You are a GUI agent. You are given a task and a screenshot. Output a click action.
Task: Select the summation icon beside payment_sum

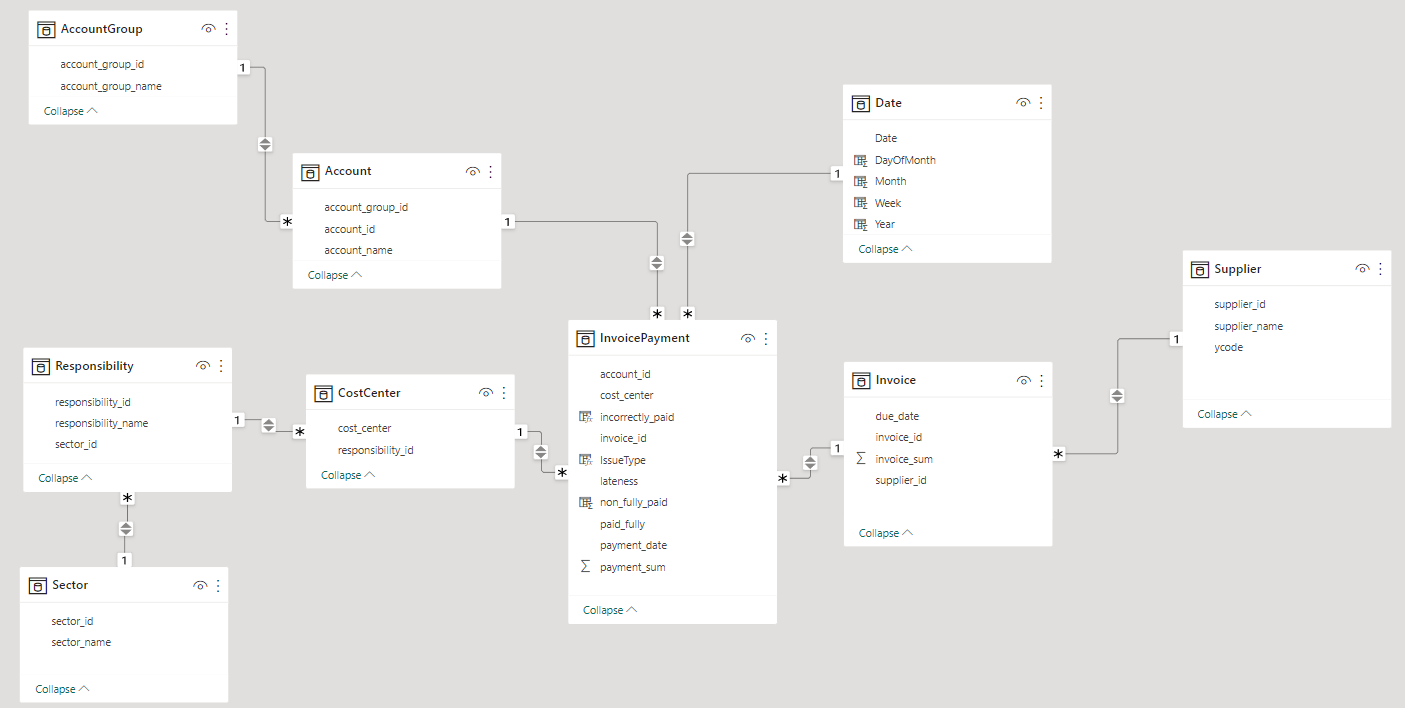coord(587,566)
